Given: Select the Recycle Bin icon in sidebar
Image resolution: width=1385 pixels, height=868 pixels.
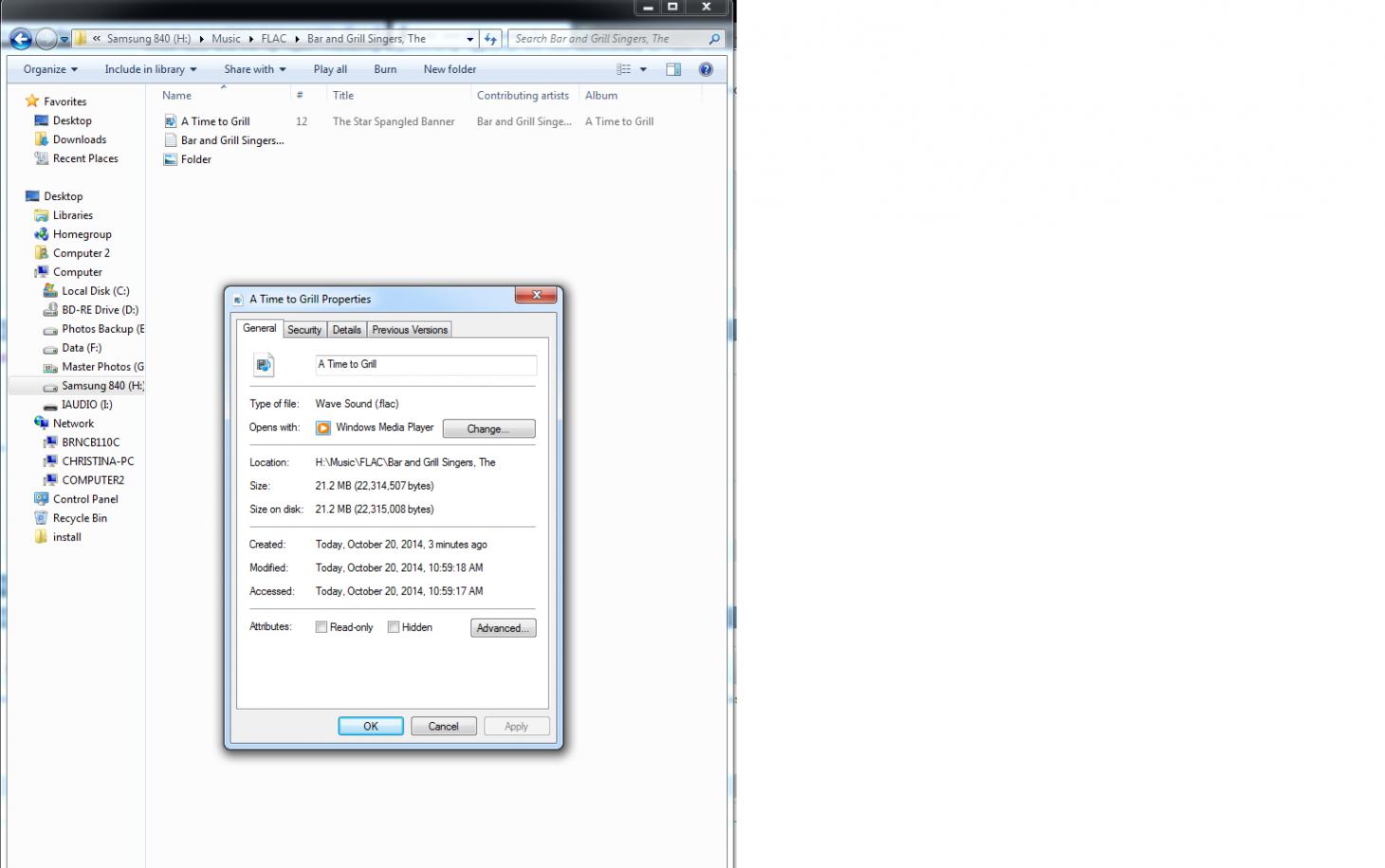Looking at the screenshot, I should click(x=41, y=518).
